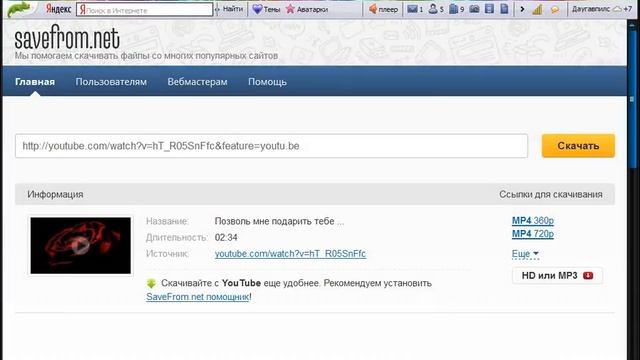Click the document page icon in toolbar
Viewport: 640px width, 360px height.
point(504,9)
